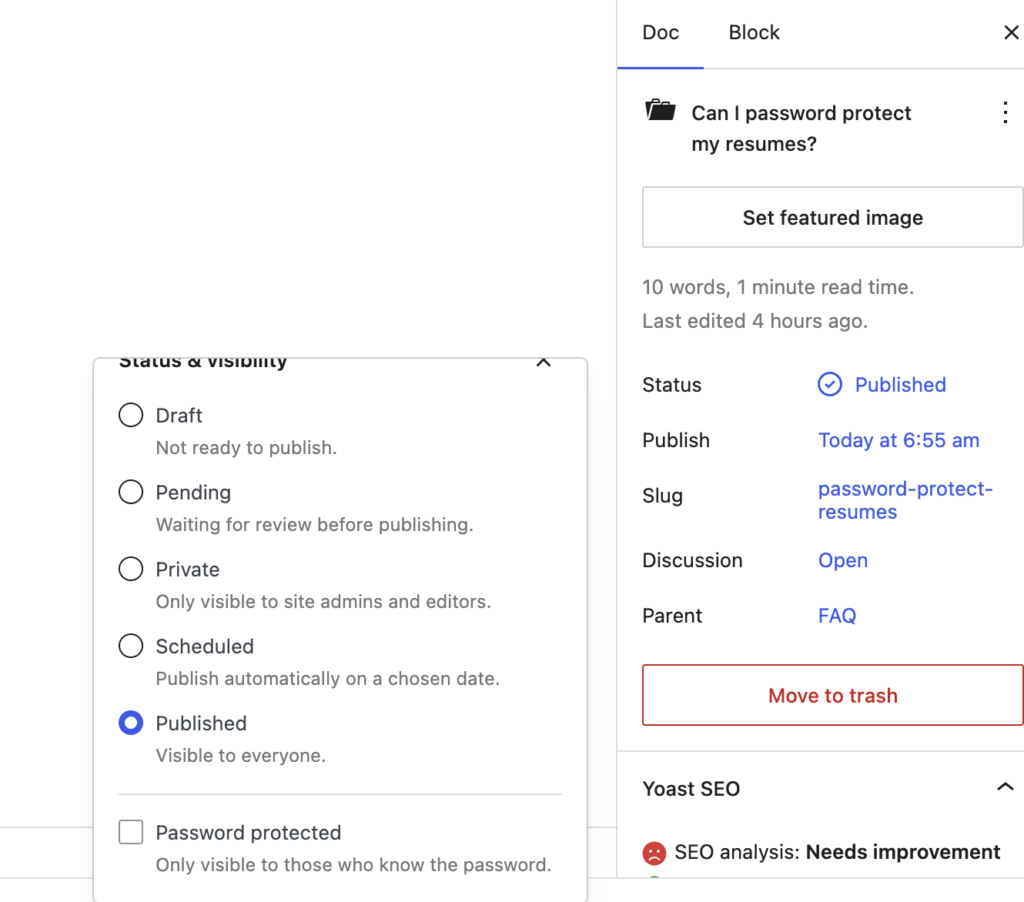Screen dimensions: 1024x902
Task: Open the publish date 'Today at 6:55 am'
Action: [899, 440]
